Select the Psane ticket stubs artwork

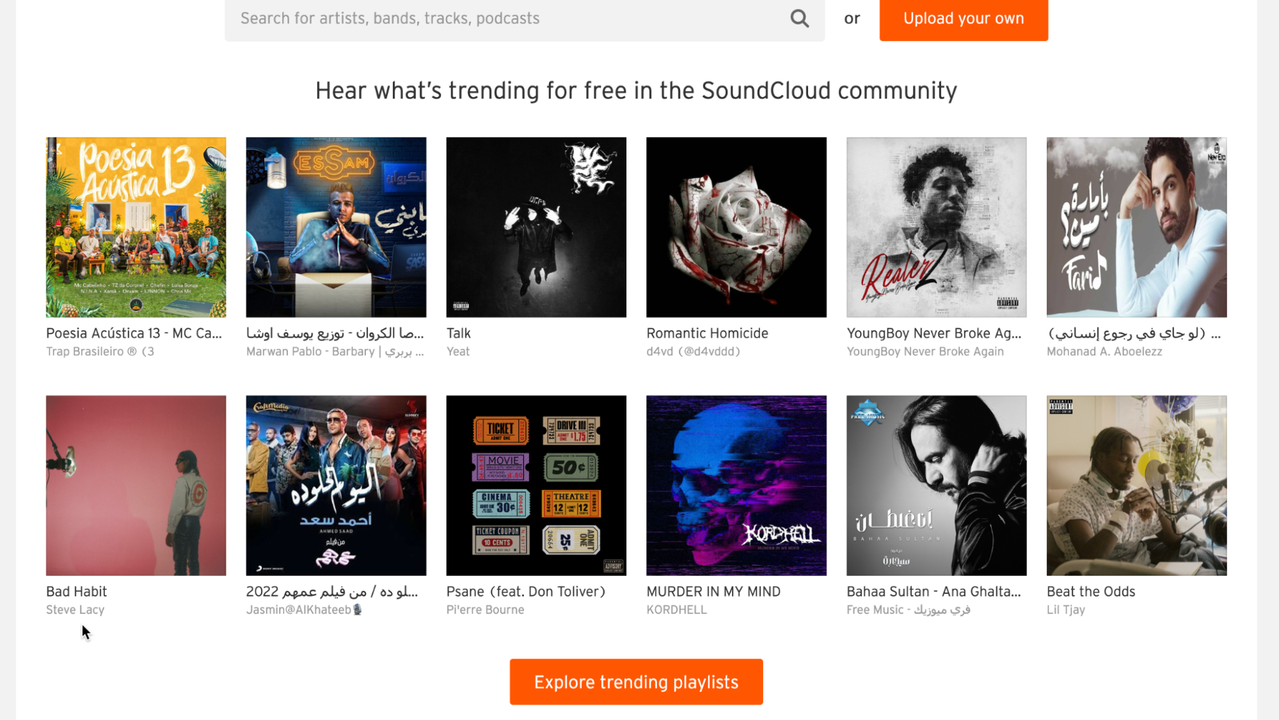[536, 485]
